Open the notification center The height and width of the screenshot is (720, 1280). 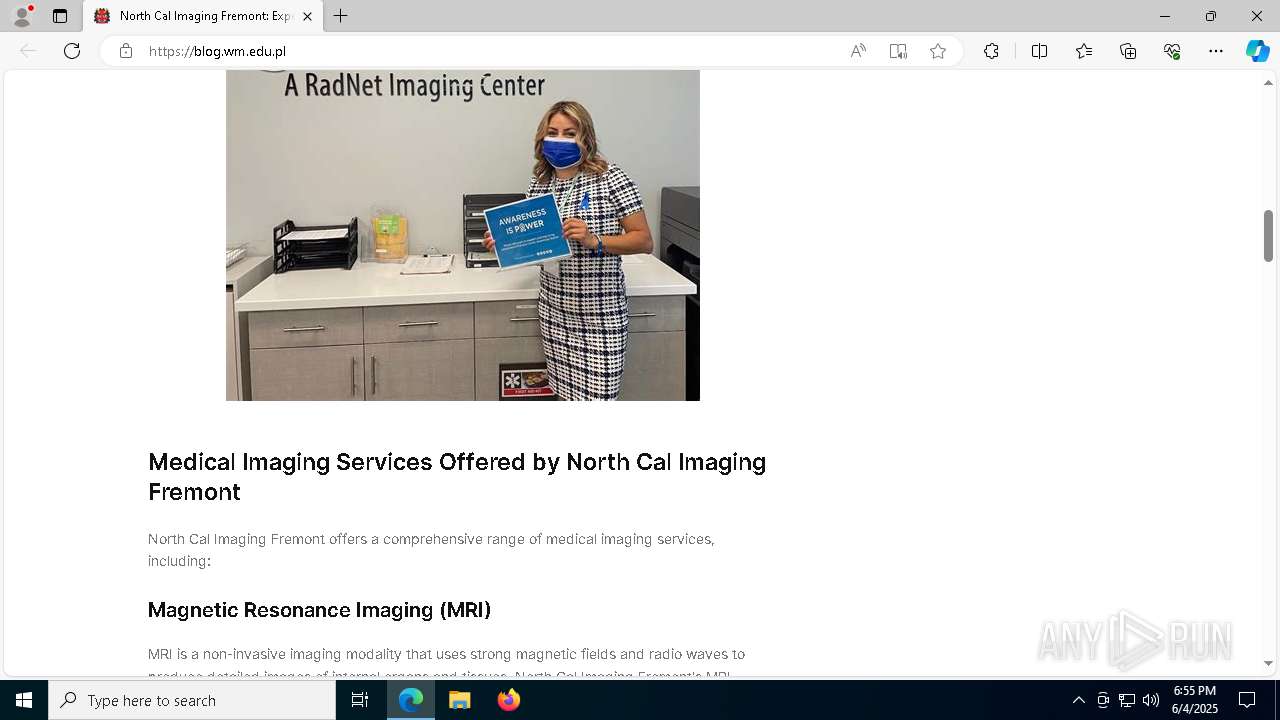[1247, 700]
